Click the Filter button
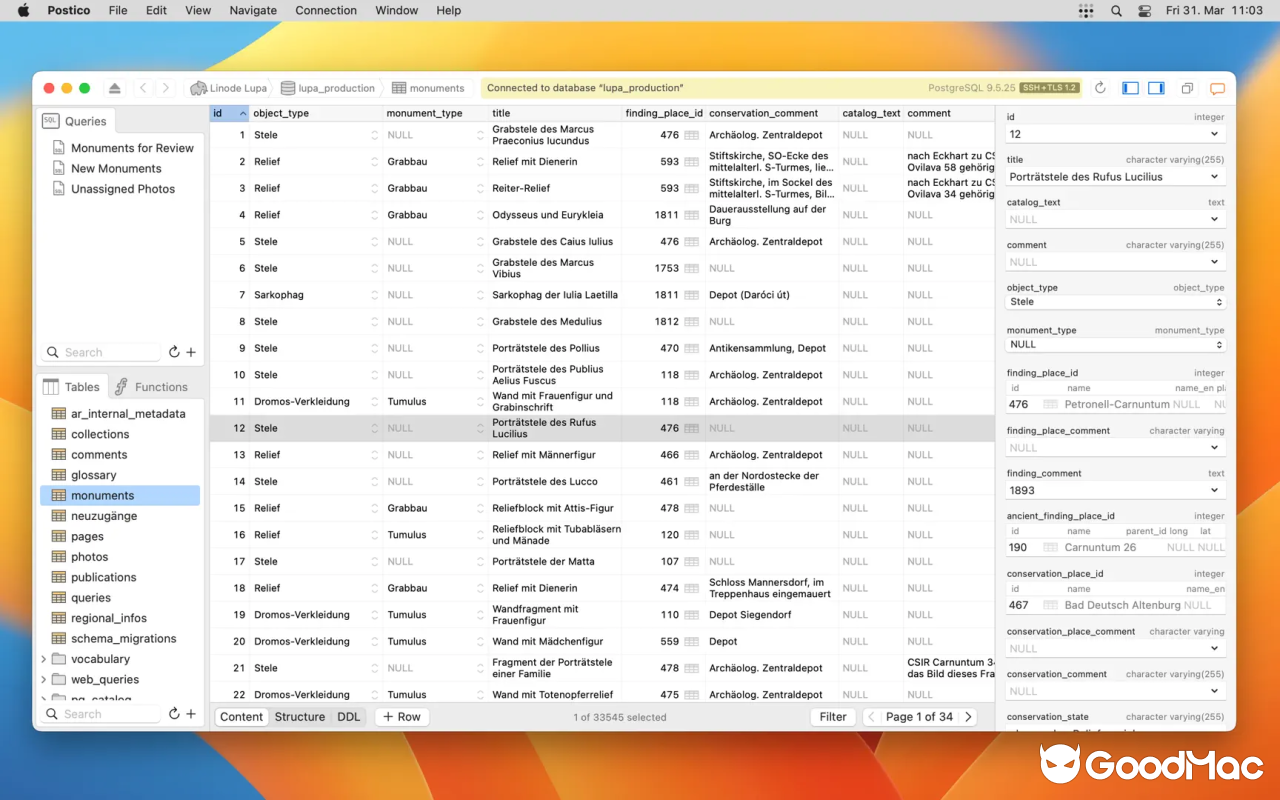1280x800 pixels. coord(832,716)
